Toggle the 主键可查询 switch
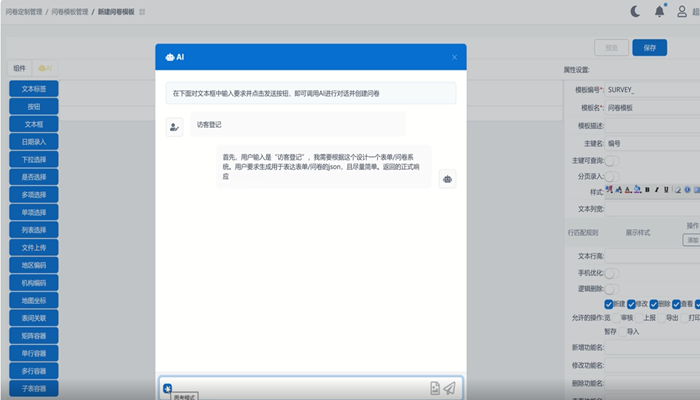 (x=612, y=161)
